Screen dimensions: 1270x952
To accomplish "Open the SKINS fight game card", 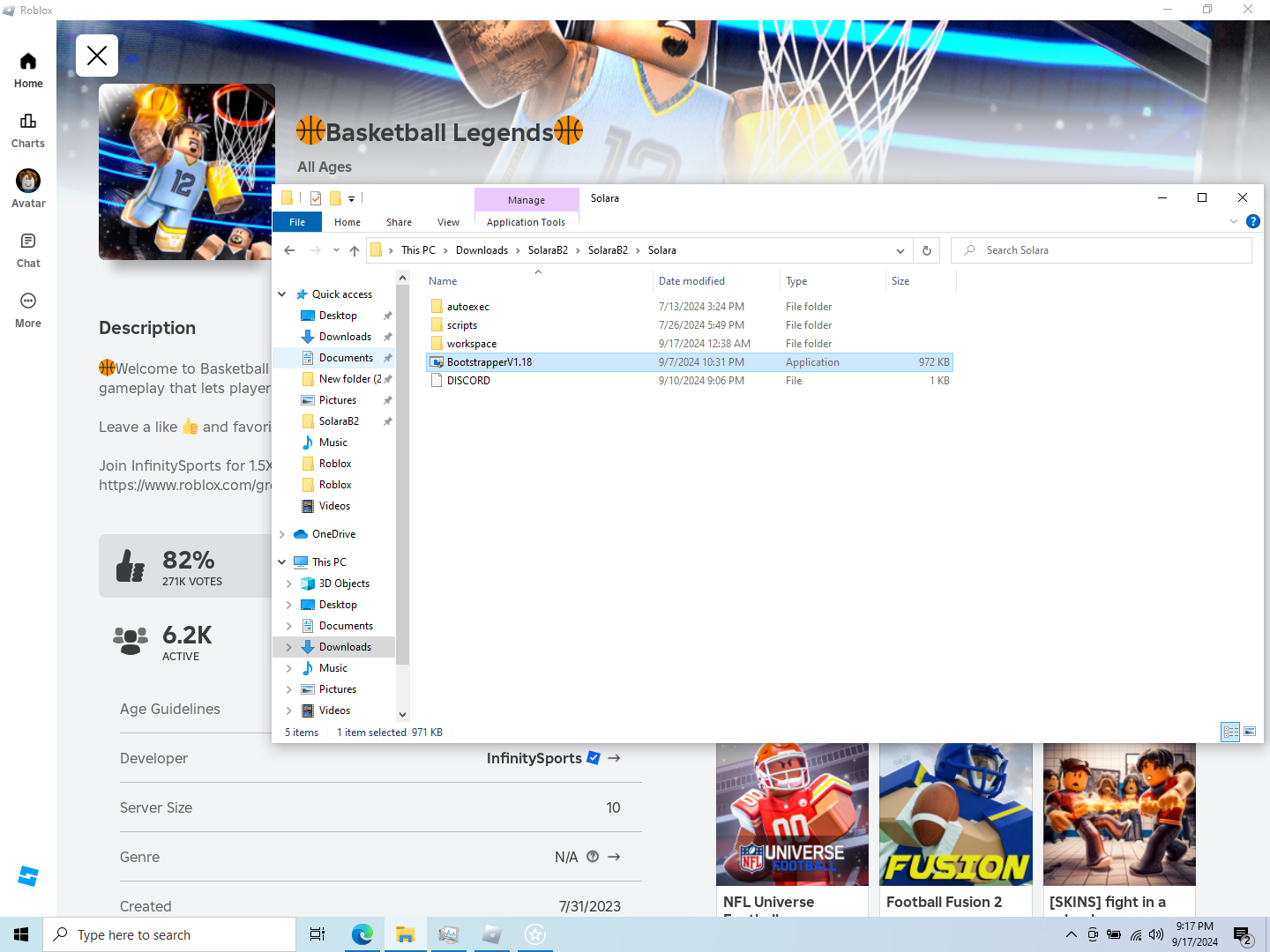I will point(1119,829).
